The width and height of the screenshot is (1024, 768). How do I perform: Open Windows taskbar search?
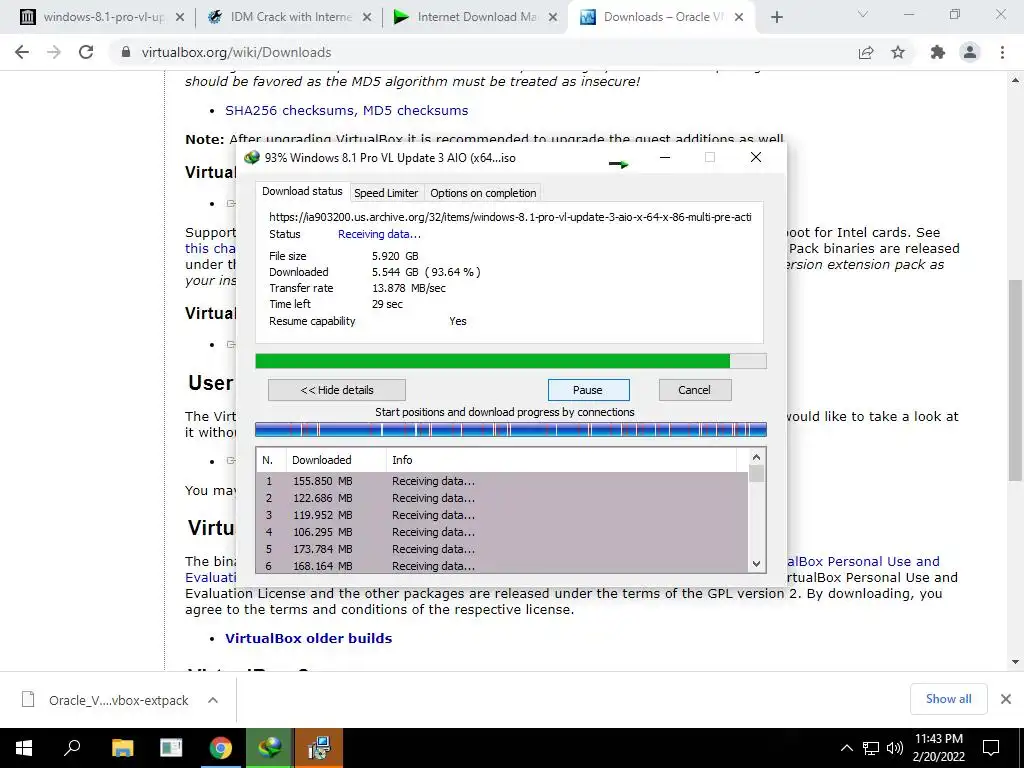pos(72,748)
